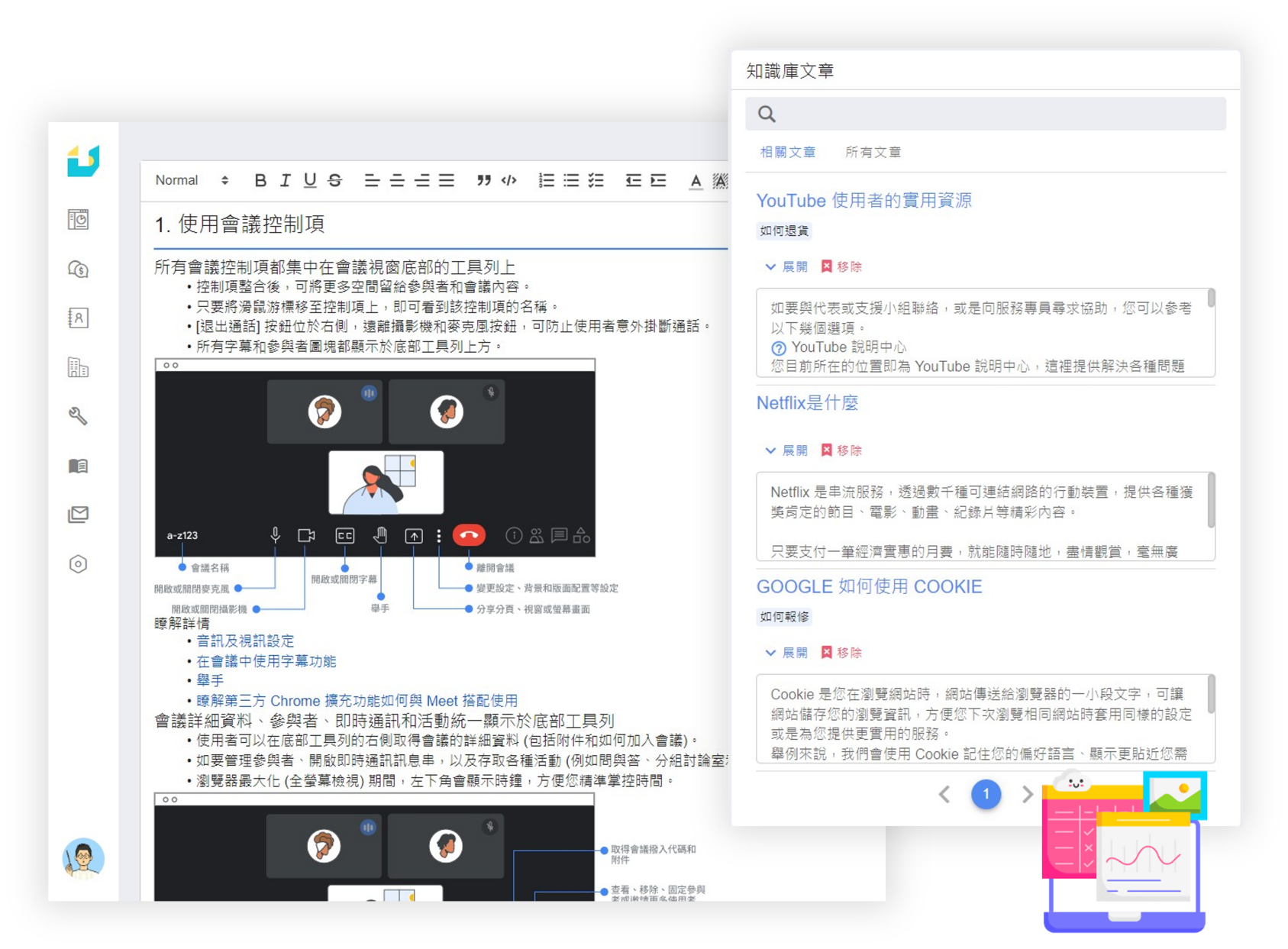Switch to the 相關文章 tab

click(x=787, y=152)
